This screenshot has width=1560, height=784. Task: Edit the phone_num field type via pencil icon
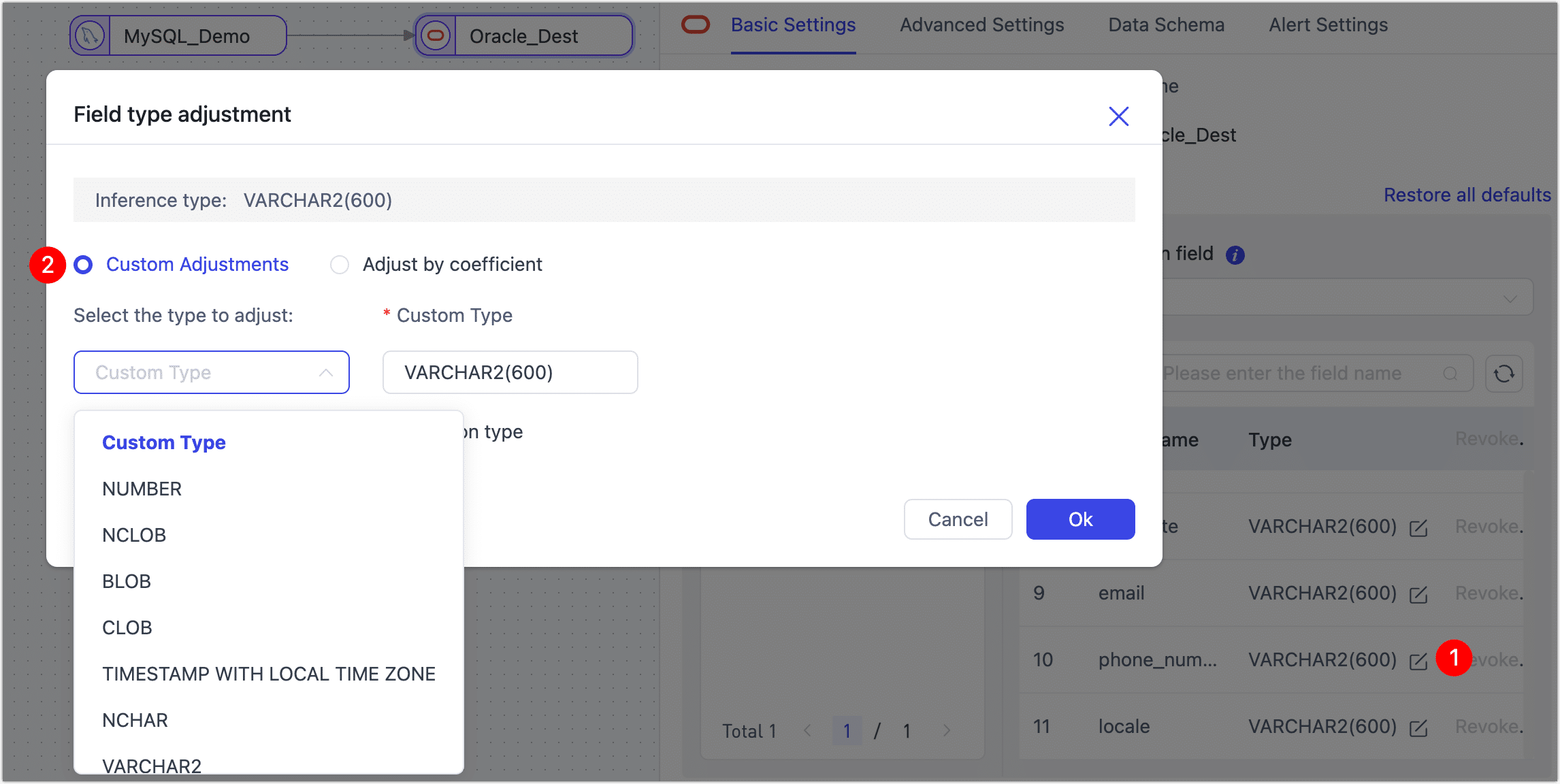(1418, 659)
